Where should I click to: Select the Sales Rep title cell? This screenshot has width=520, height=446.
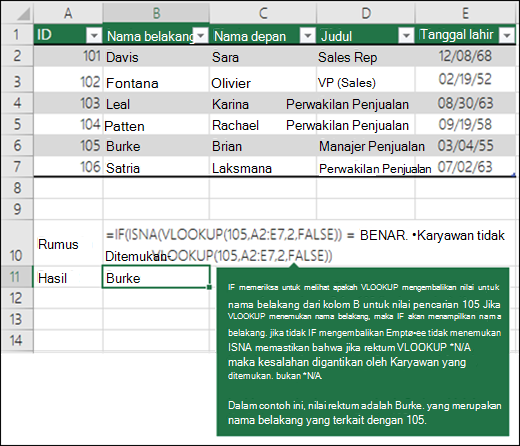click(366, 57)
